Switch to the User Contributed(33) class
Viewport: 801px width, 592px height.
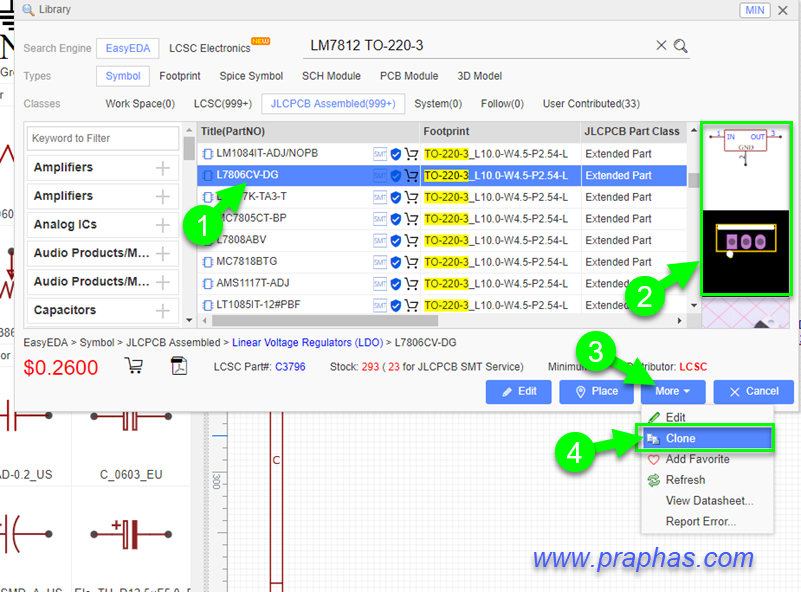591,104
